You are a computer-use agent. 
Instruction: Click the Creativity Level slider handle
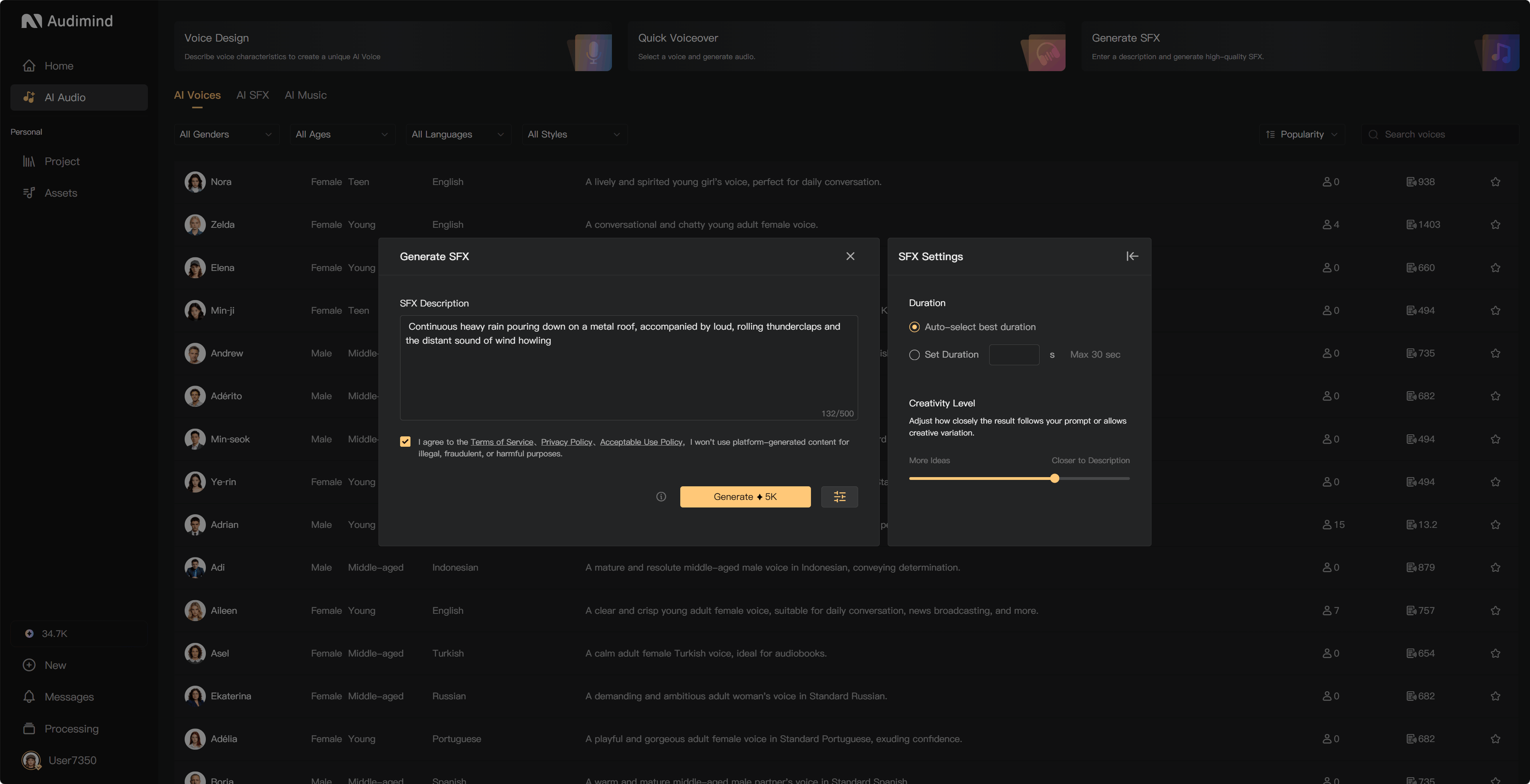1054,479
